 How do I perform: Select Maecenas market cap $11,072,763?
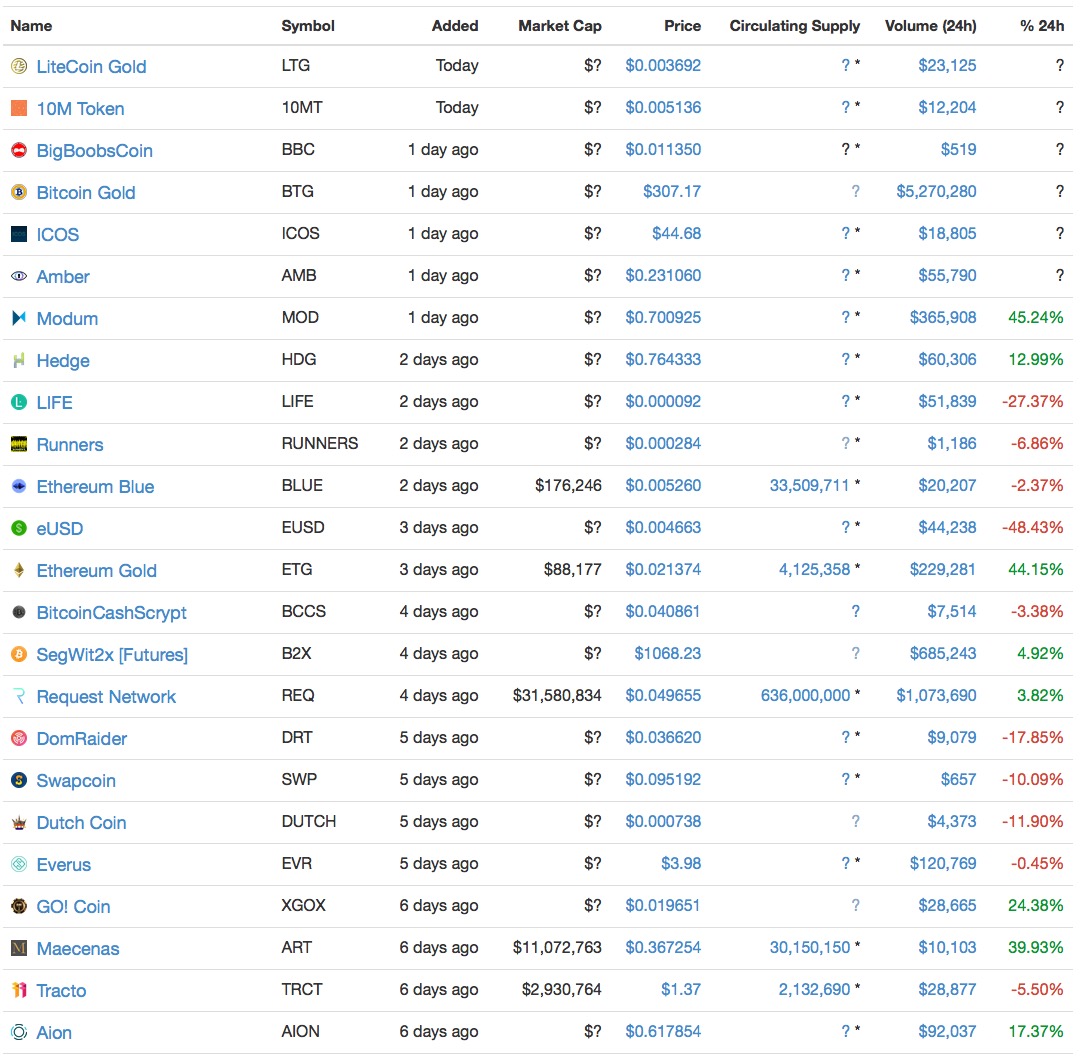[557, 948]
